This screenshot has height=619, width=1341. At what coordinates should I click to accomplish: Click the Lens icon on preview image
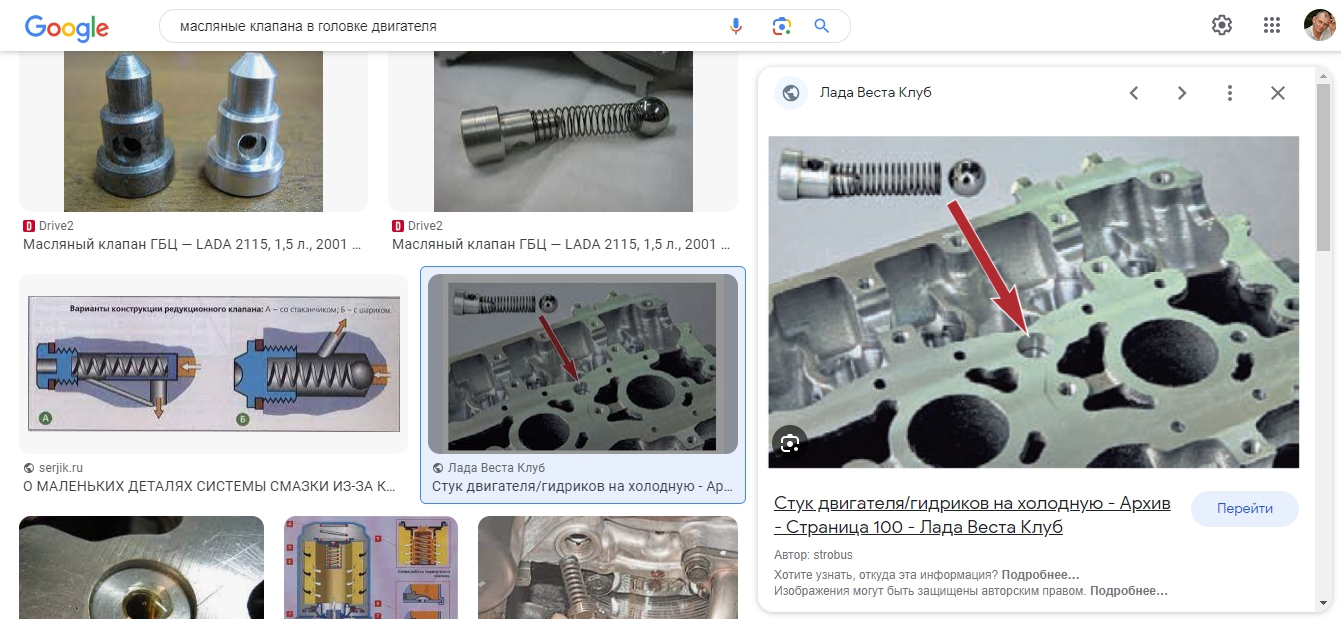[x=790, y=443]
